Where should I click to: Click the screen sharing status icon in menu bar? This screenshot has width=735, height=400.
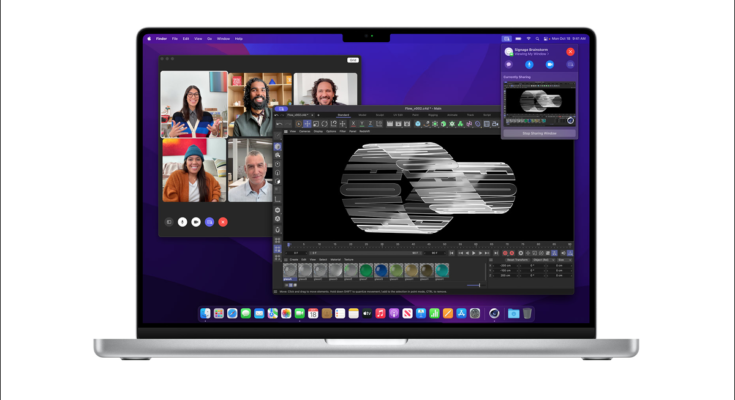pos(506,39)
